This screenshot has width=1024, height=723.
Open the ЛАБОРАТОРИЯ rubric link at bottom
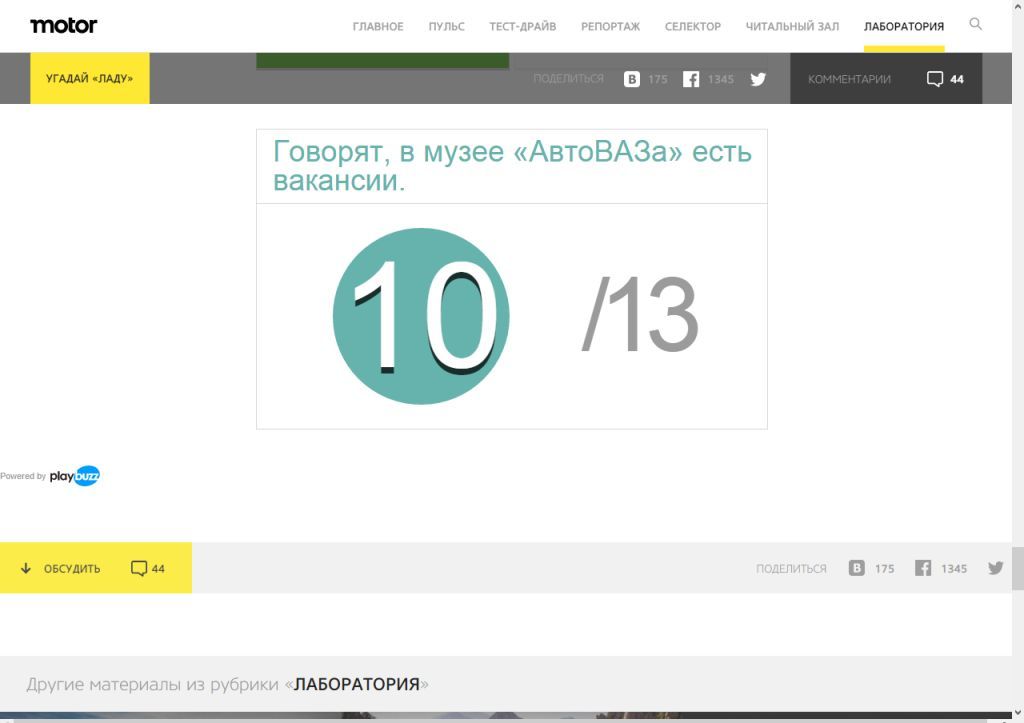(x=357, y=684)
